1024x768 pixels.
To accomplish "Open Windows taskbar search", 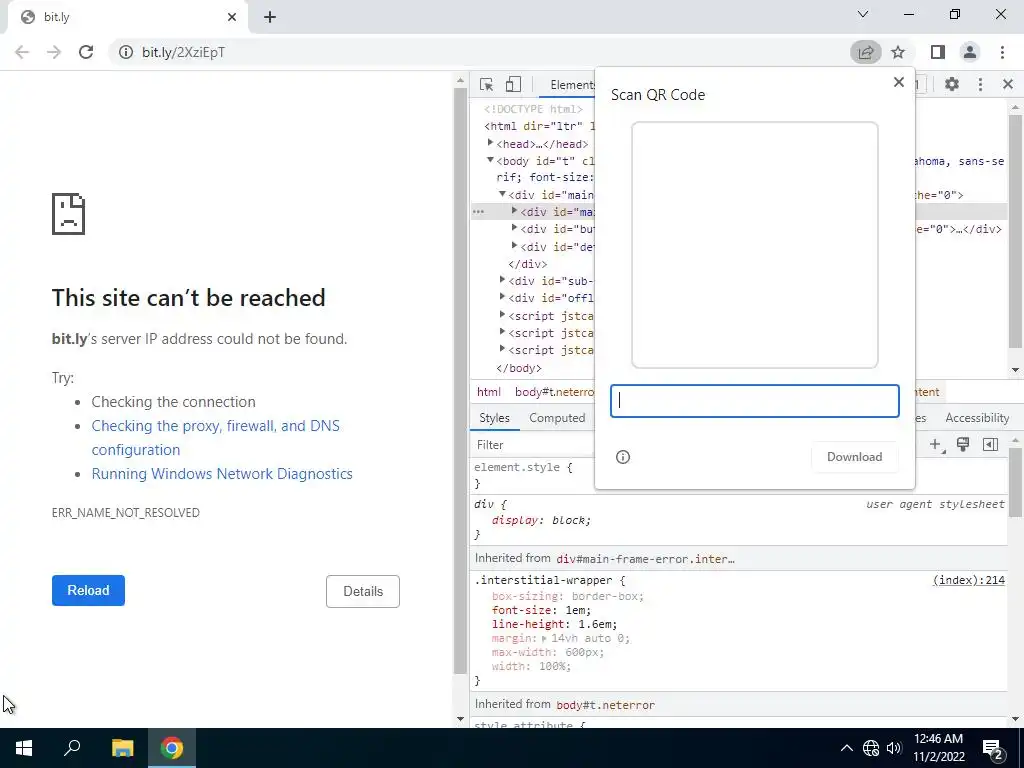I will 72,748.
